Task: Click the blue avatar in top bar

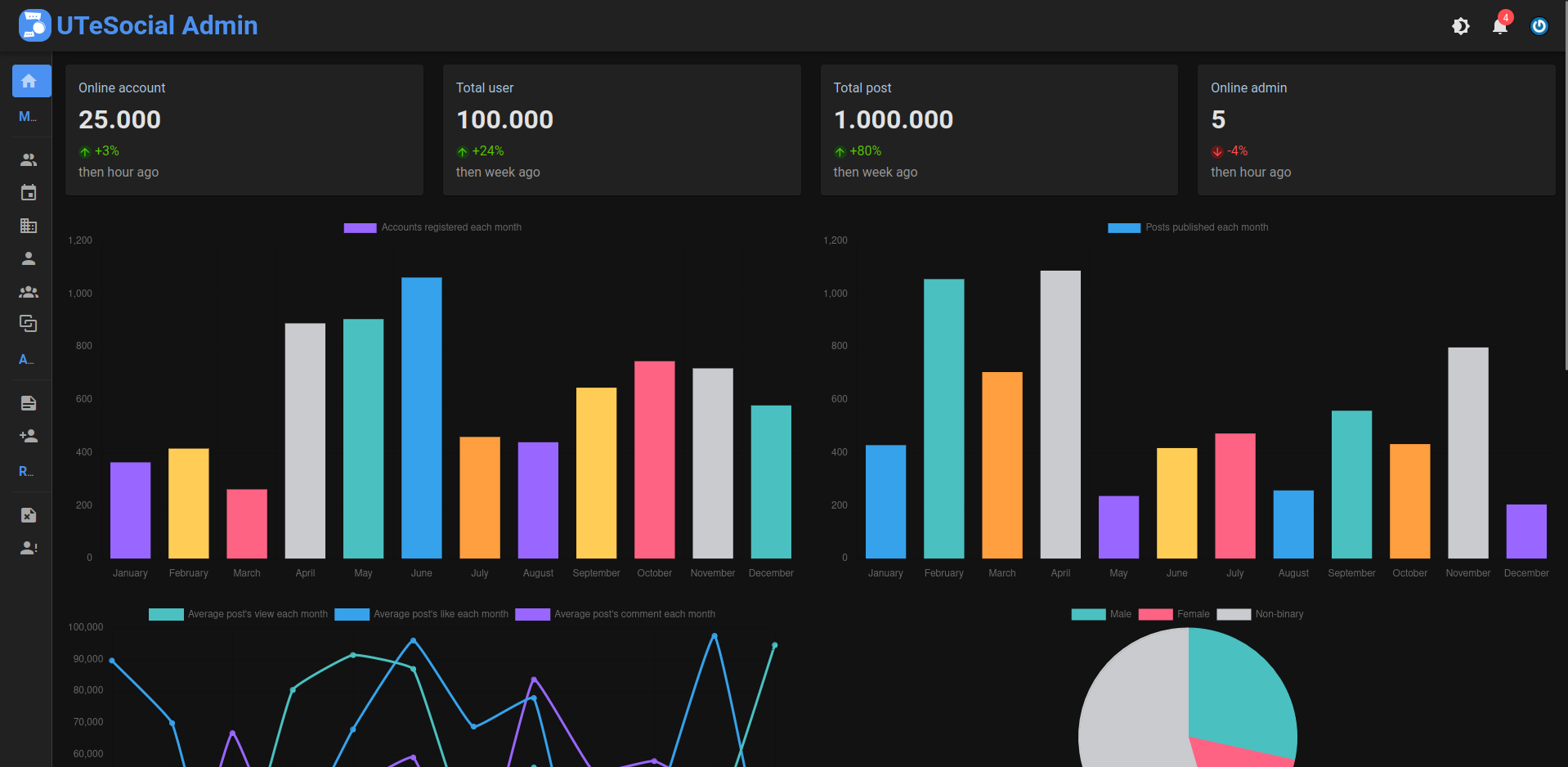Action: coord(1539,26)
